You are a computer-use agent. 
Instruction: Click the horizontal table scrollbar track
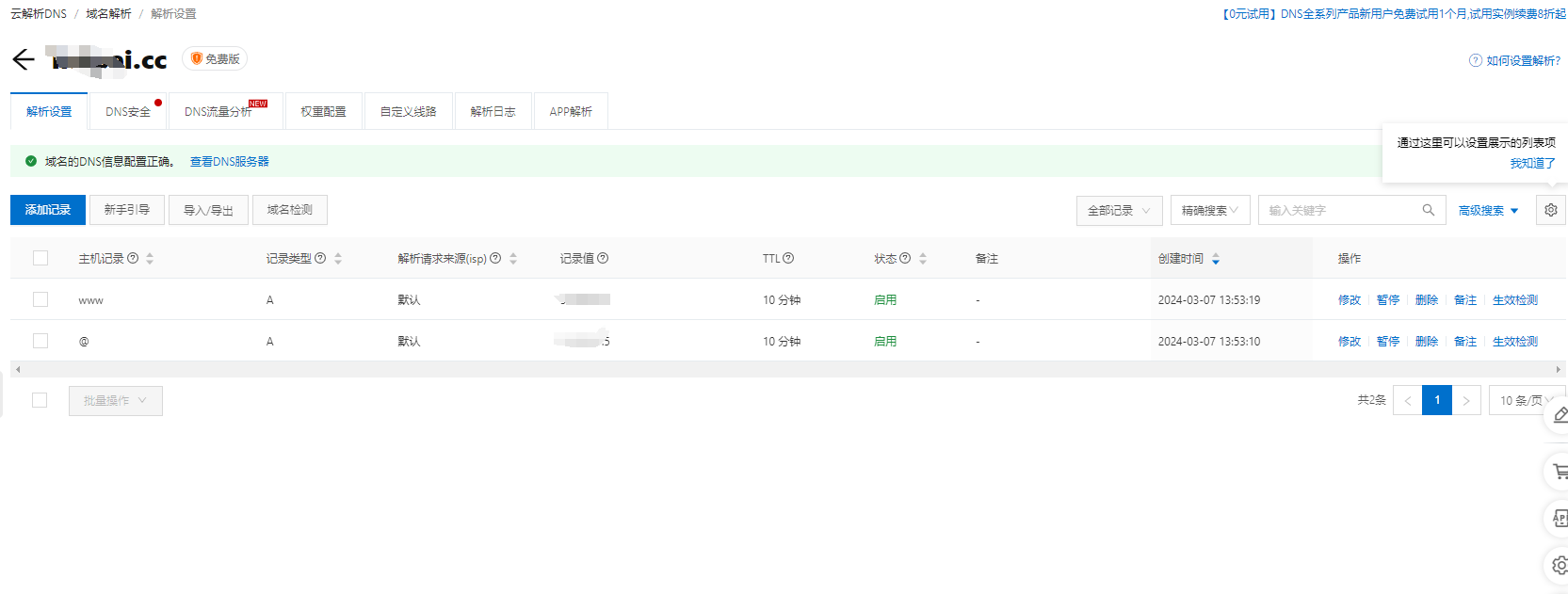click(x=787, y=369)
